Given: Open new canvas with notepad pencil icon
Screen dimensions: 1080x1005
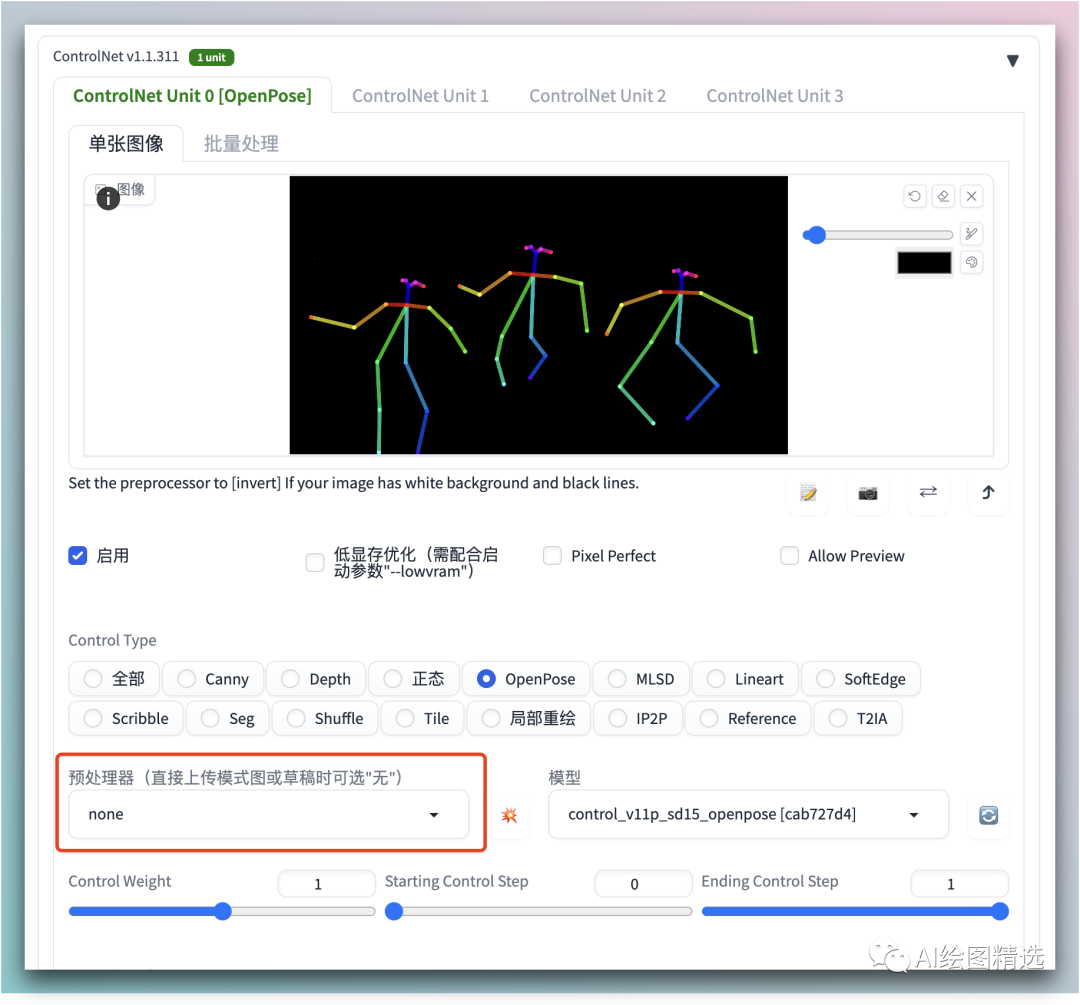Looking at the screenshot, I should coord(808,493).
